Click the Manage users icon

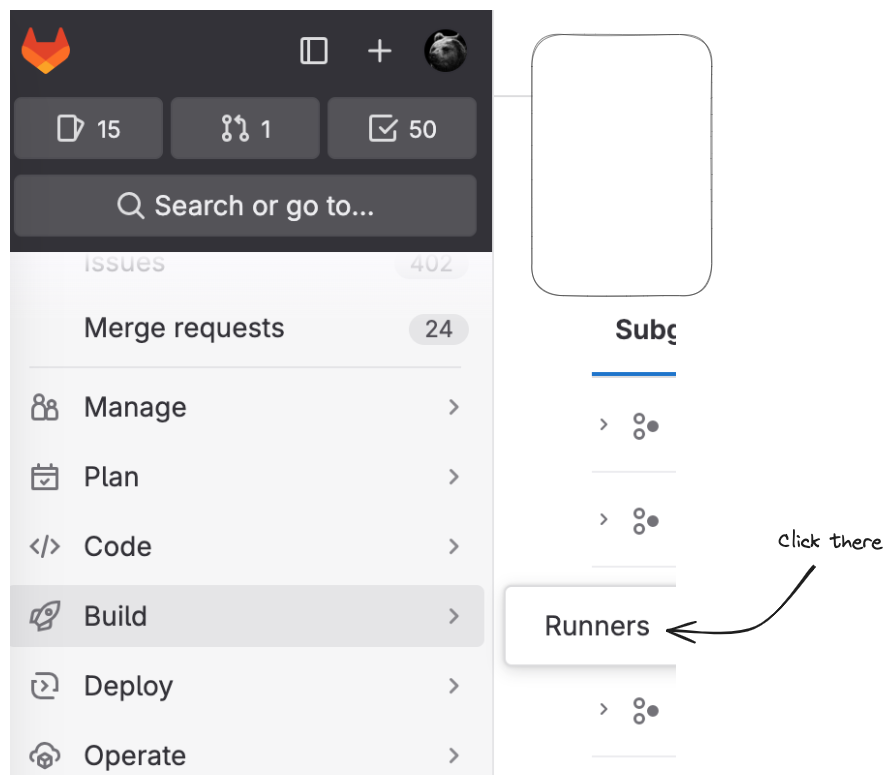click(44, 407)
